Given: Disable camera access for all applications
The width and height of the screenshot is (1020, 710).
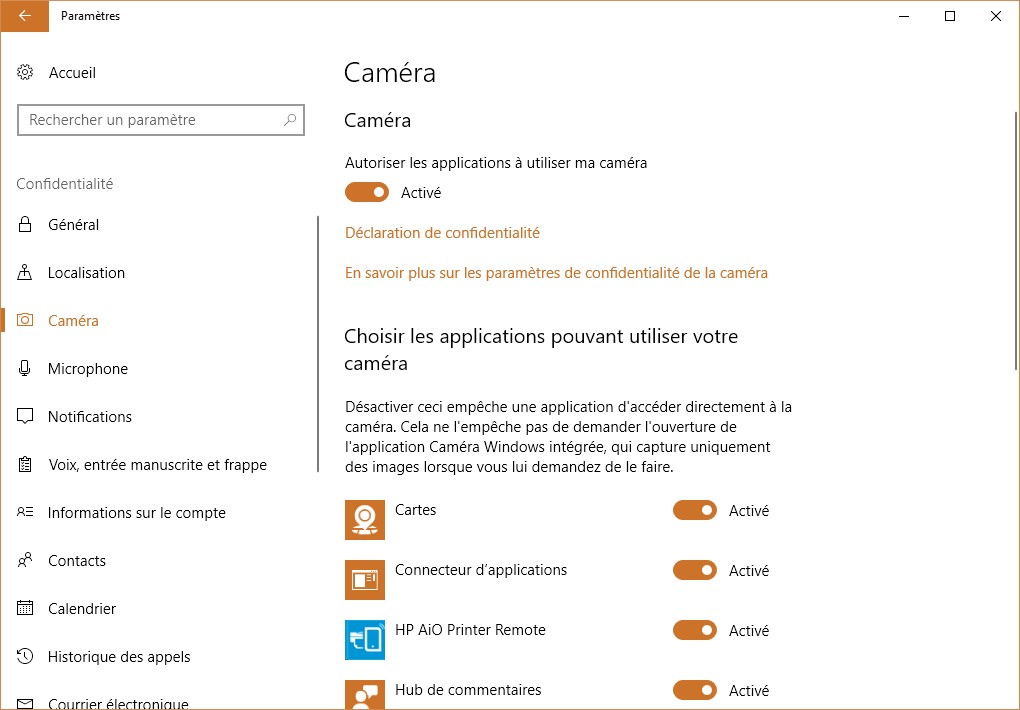Looking at the screenshot, I should 367,192.
